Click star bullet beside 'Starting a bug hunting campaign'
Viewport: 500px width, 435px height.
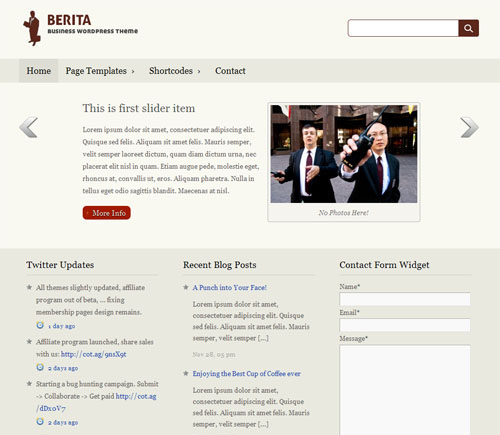[x=29, y=383]
